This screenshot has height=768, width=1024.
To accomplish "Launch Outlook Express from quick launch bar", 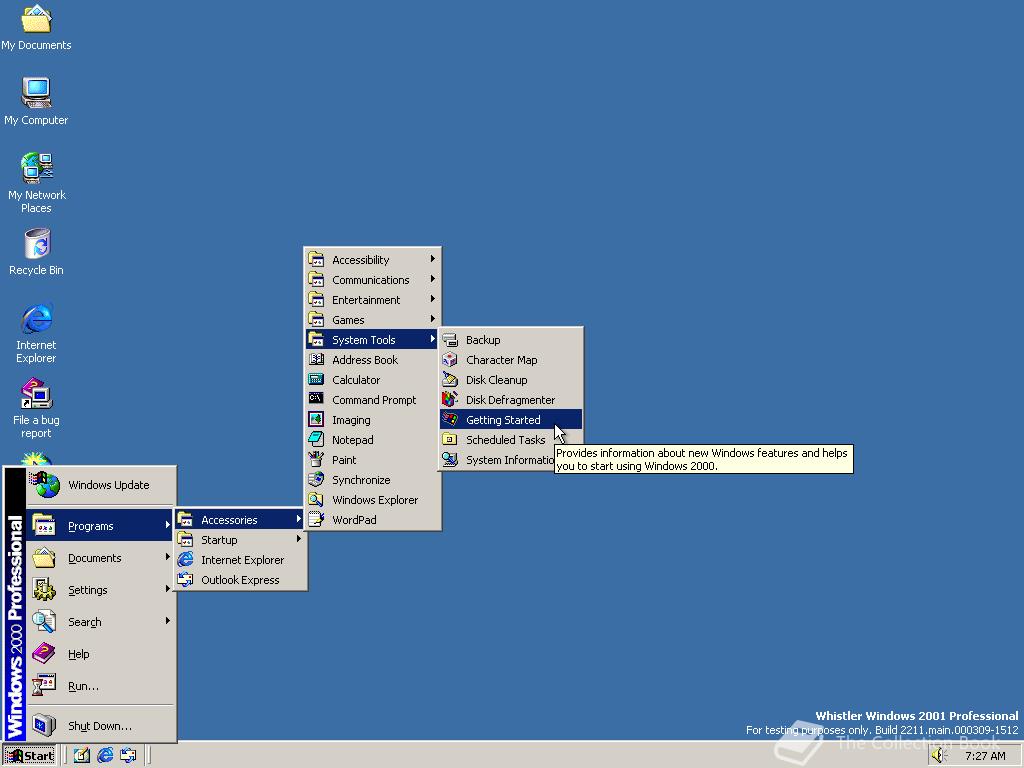I will click(128, 756).
